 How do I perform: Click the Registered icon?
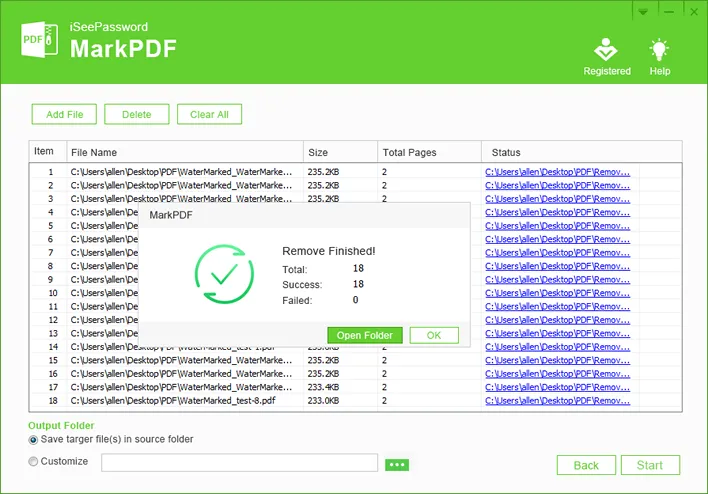click(x=606, y=49)
